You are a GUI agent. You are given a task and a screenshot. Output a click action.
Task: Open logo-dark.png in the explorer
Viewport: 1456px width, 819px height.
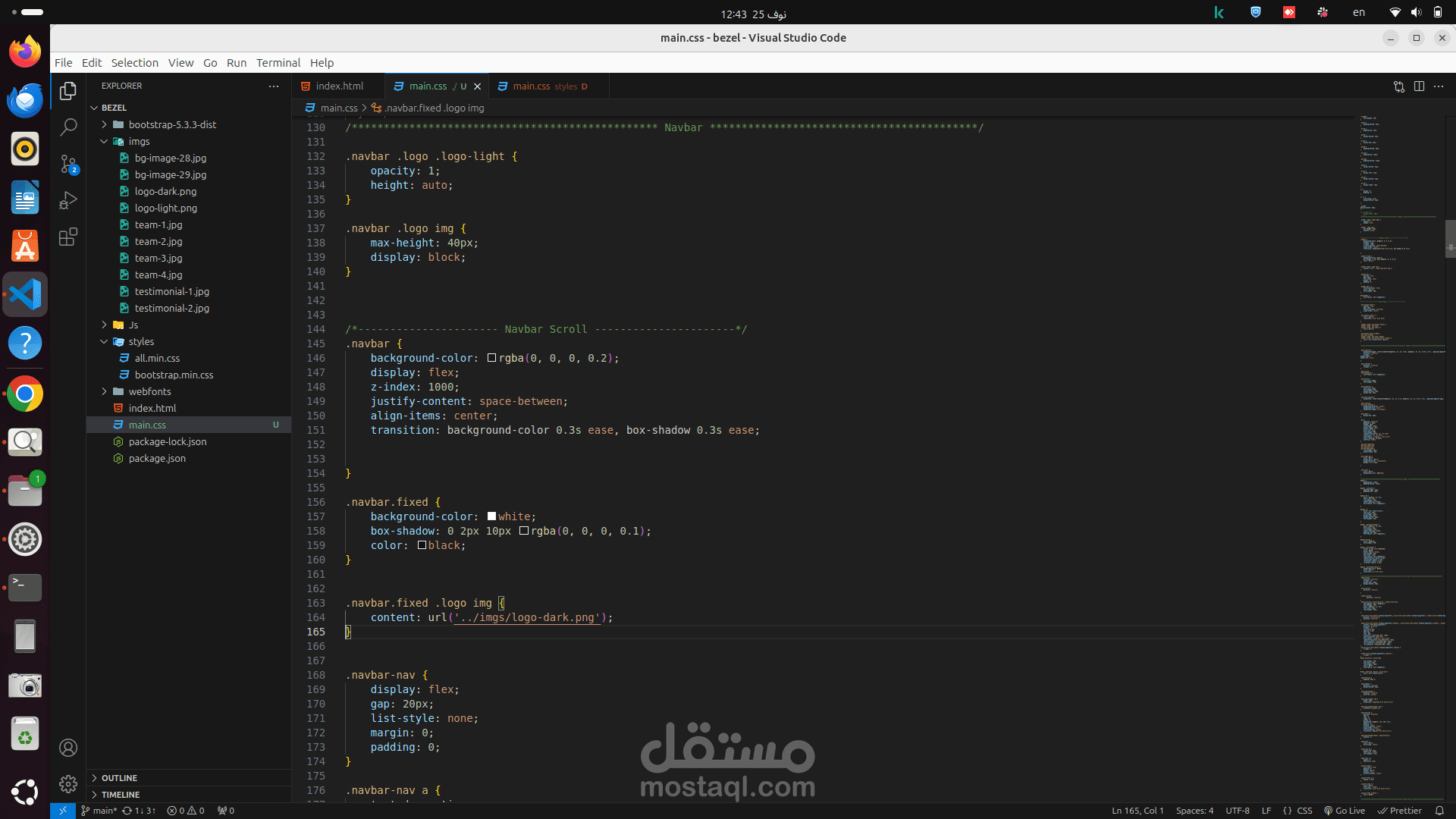[x=165, y=191]
